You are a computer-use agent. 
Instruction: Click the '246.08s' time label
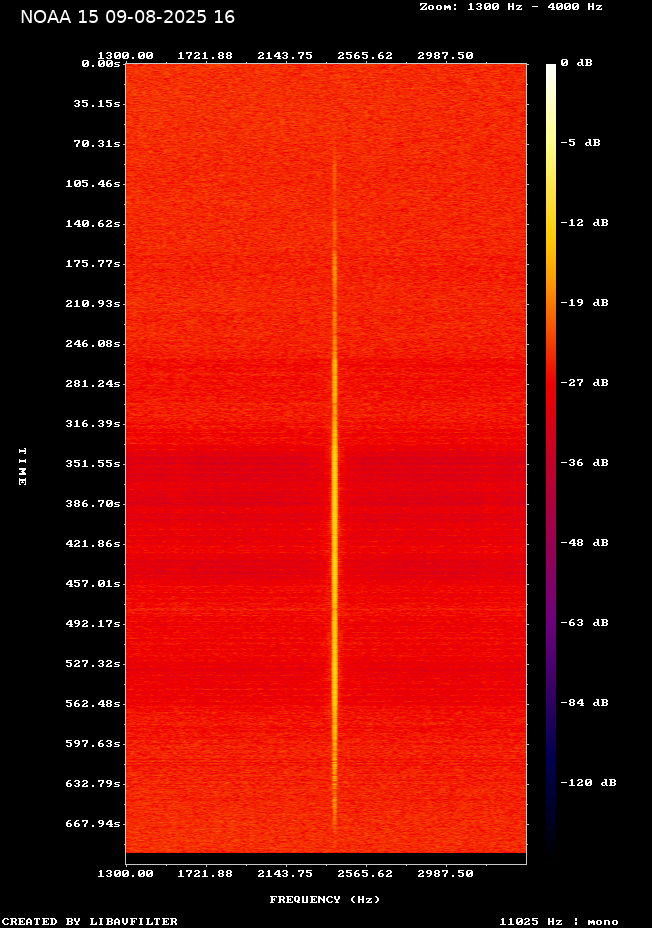(x=93, y=343)
